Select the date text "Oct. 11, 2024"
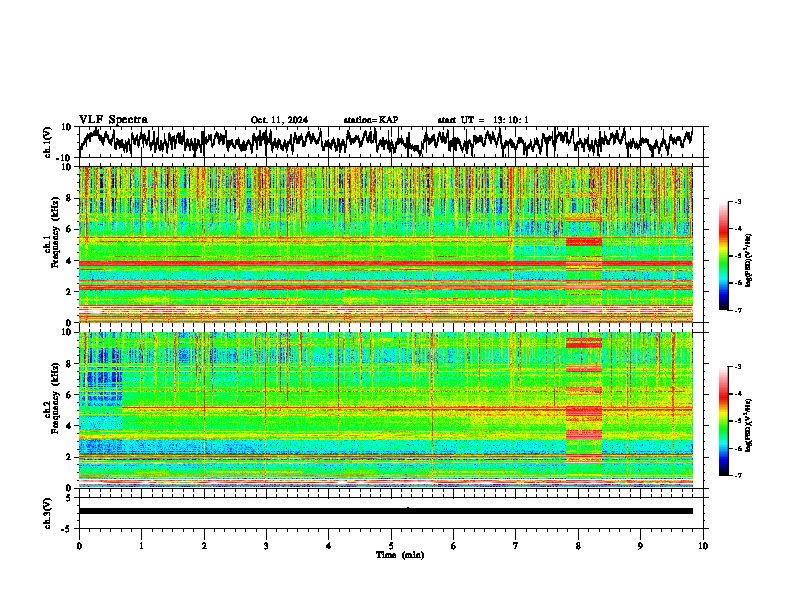 coord(279,120)
